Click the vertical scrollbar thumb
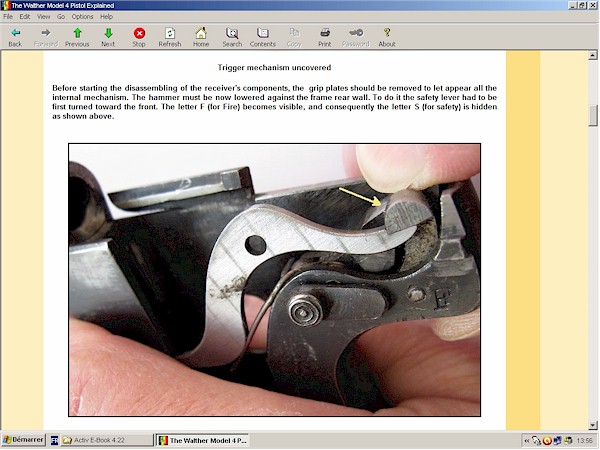The height and width of the screenshot is (450, 600). (x=593, y=115)
